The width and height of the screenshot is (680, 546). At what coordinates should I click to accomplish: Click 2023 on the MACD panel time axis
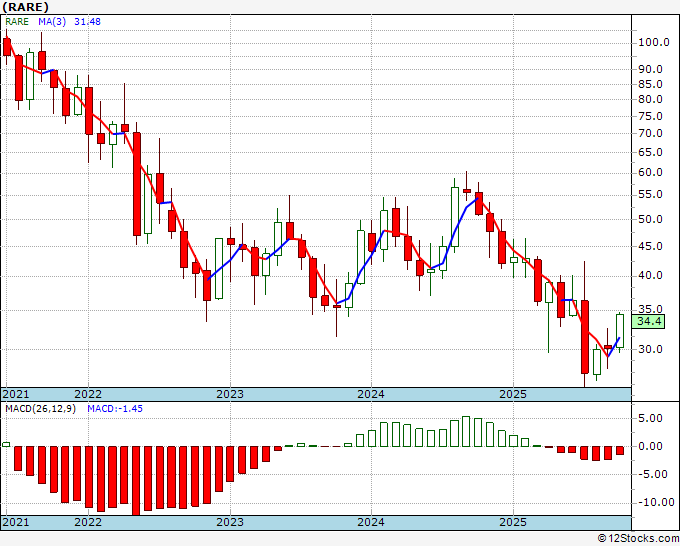[x=230, y=522]
